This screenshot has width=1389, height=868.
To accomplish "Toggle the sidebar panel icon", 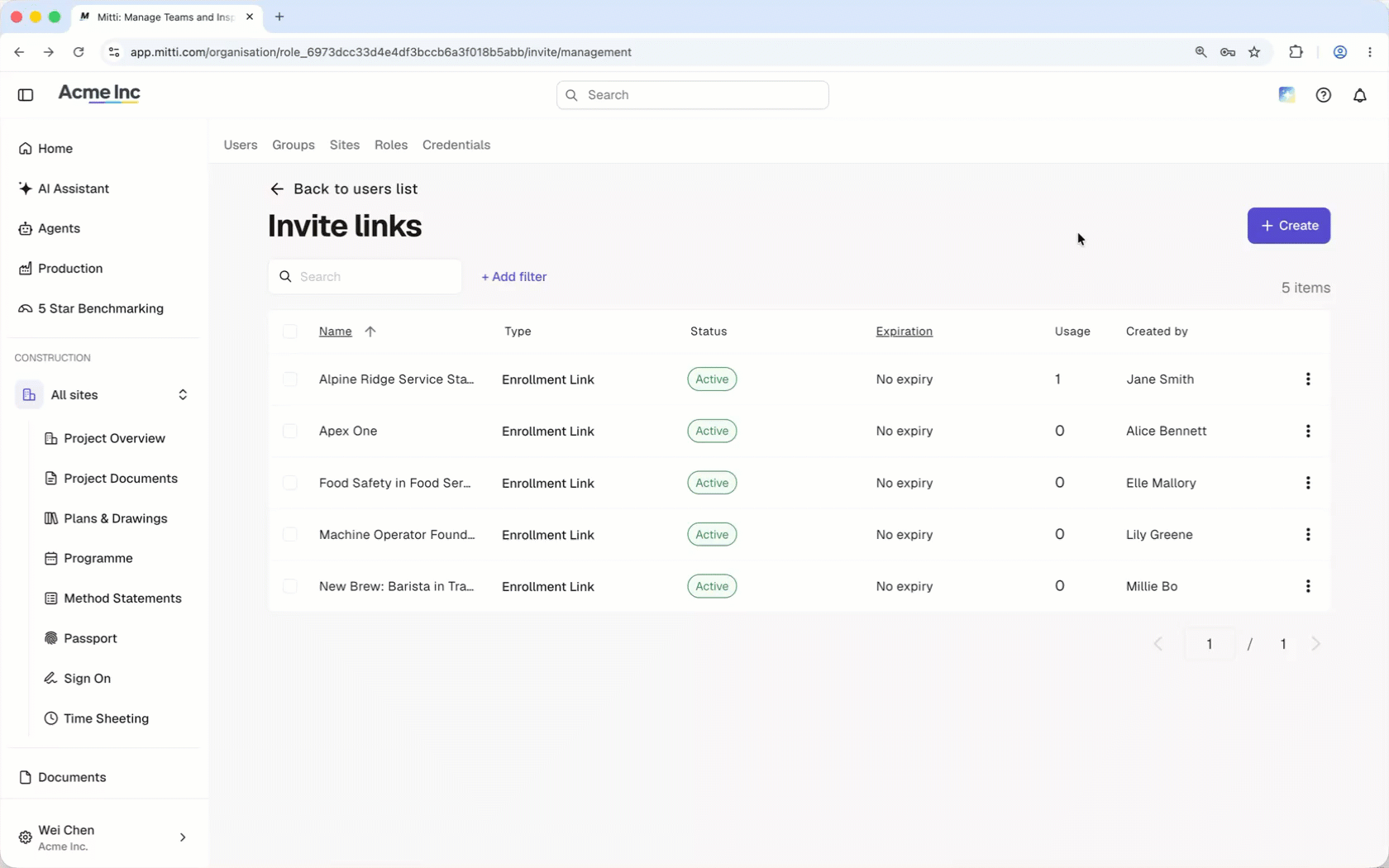I will [26, 95].
